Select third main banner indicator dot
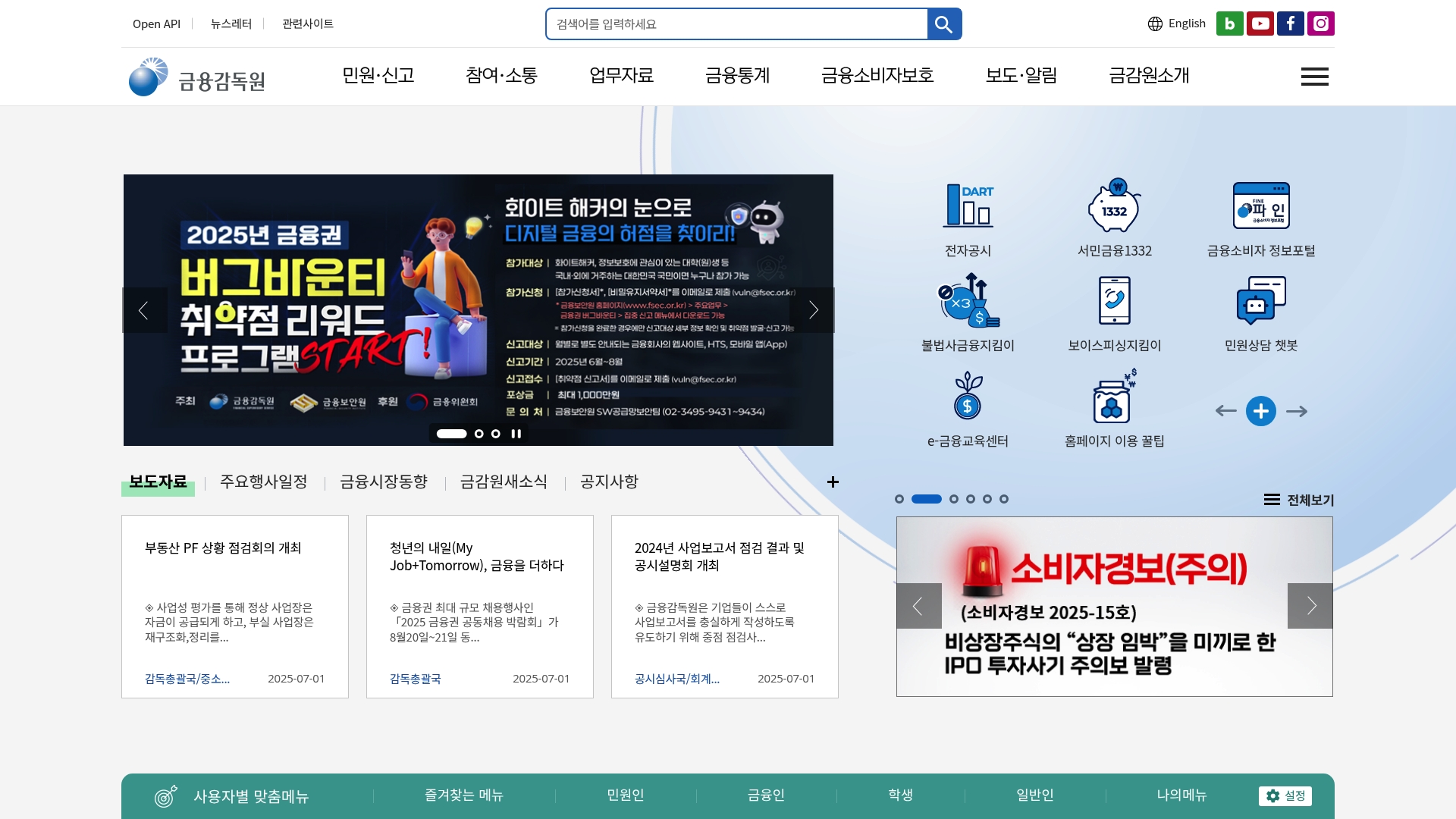The image size is (1456, 819). (x=496, y=434)
